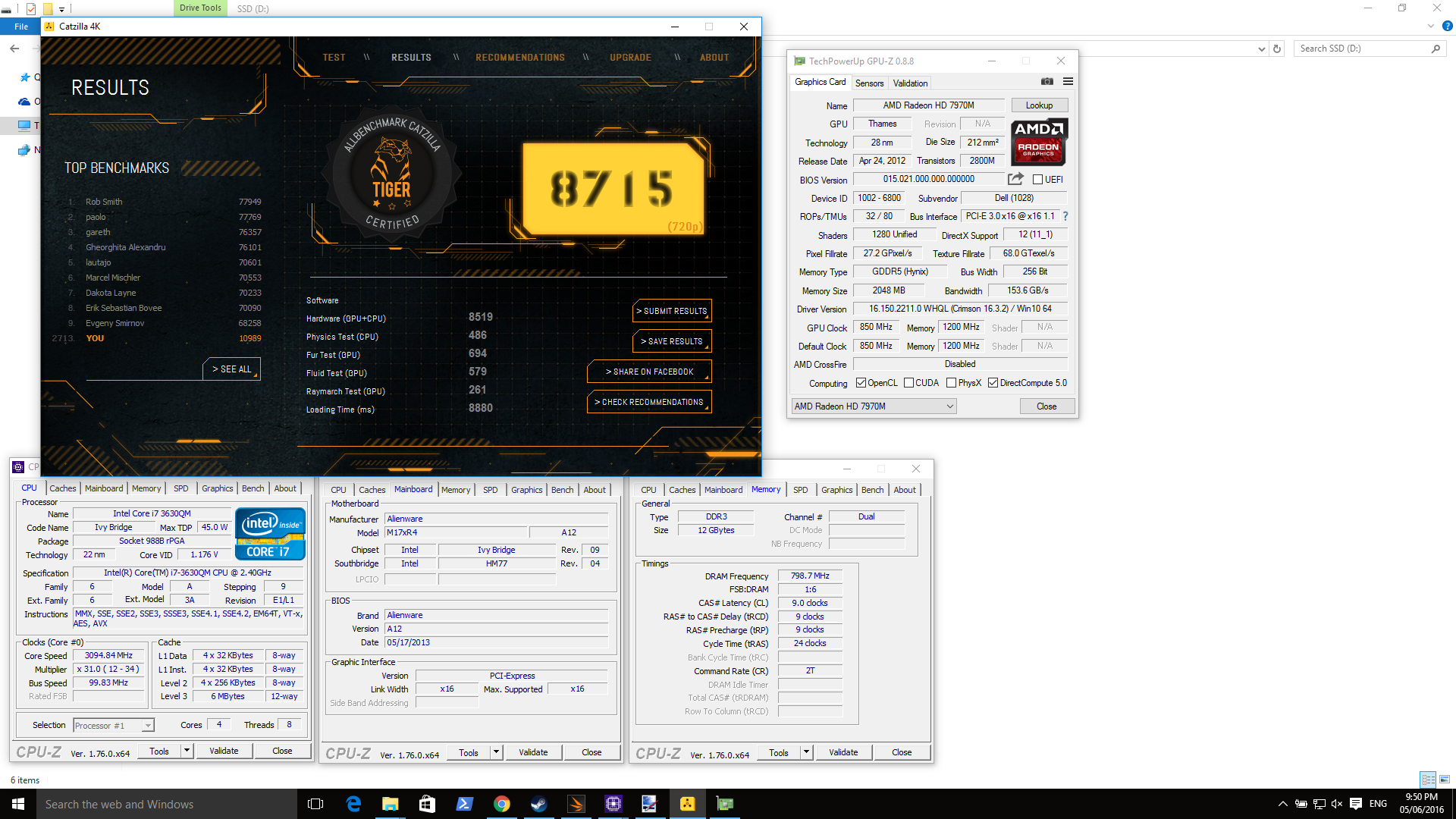Screen dimensions: 1456x819
Task: Expand the Tools arrow in the Mainboard window
Action: click(x=496, y=752)
